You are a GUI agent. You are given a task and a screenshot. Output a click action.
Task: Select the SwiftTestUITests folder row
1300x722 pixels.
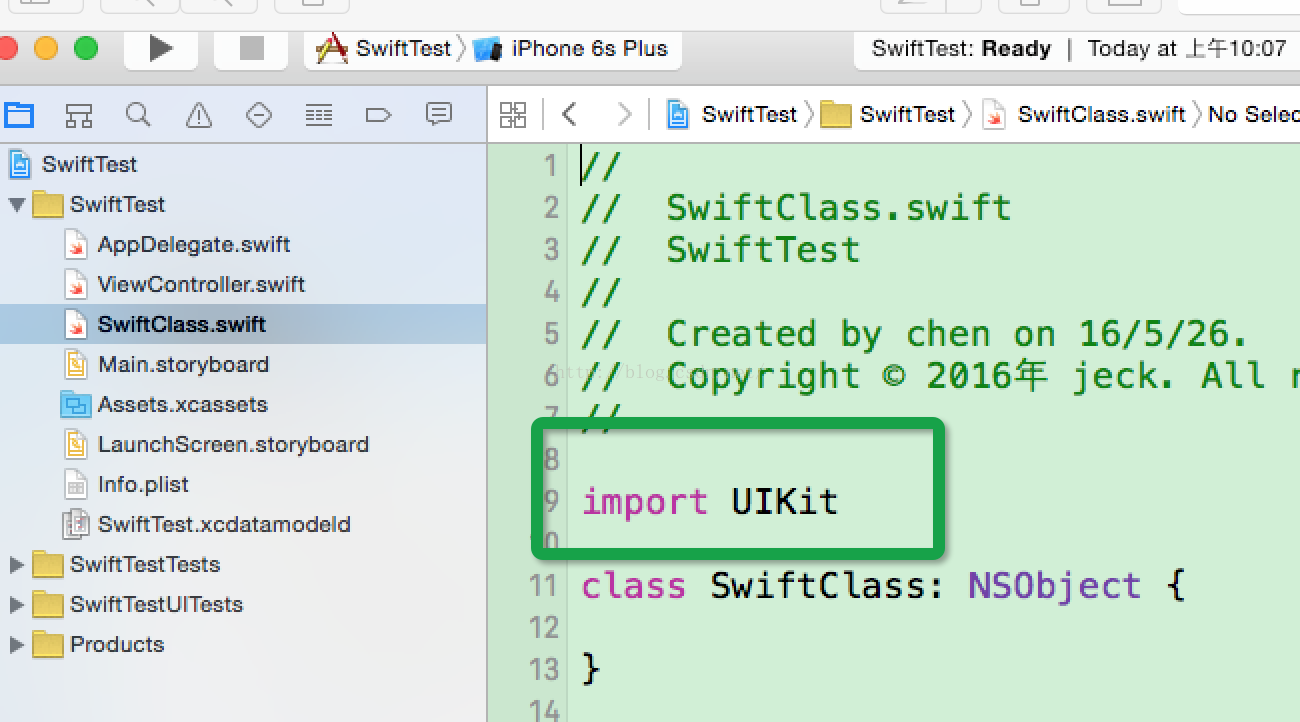click(x=243, y=604)
